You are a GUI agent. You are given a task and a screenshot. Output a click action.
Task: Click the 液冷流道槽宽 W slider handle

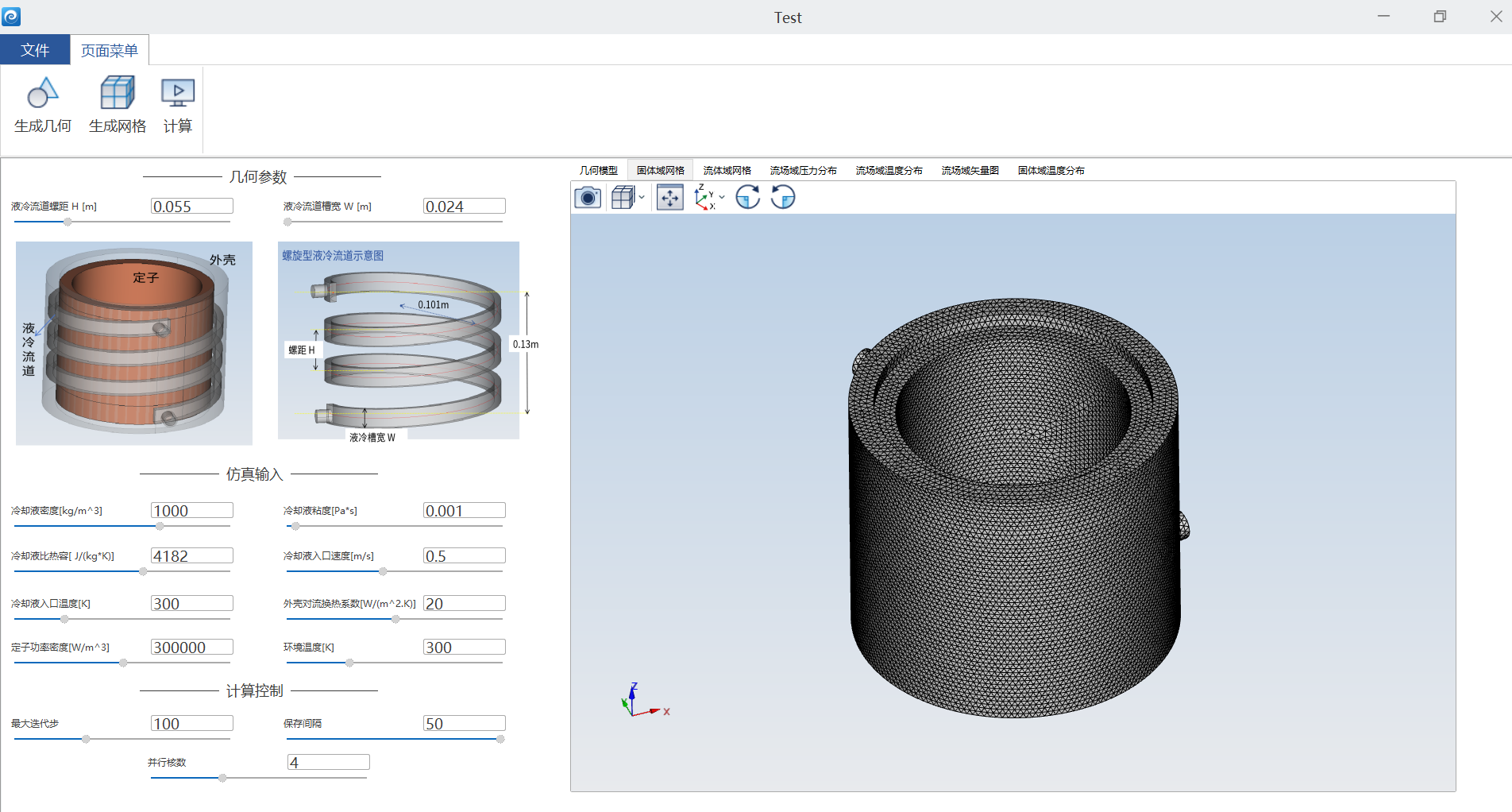[287, 222]
